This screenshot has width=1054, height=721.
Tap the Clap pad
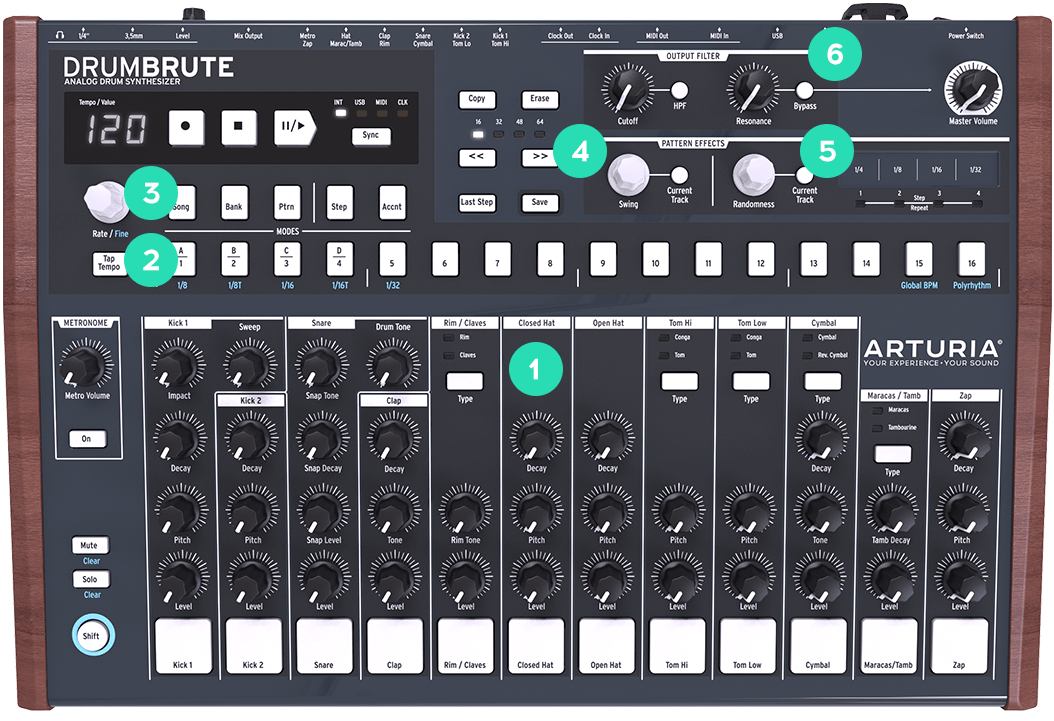(x=395, y=646)
